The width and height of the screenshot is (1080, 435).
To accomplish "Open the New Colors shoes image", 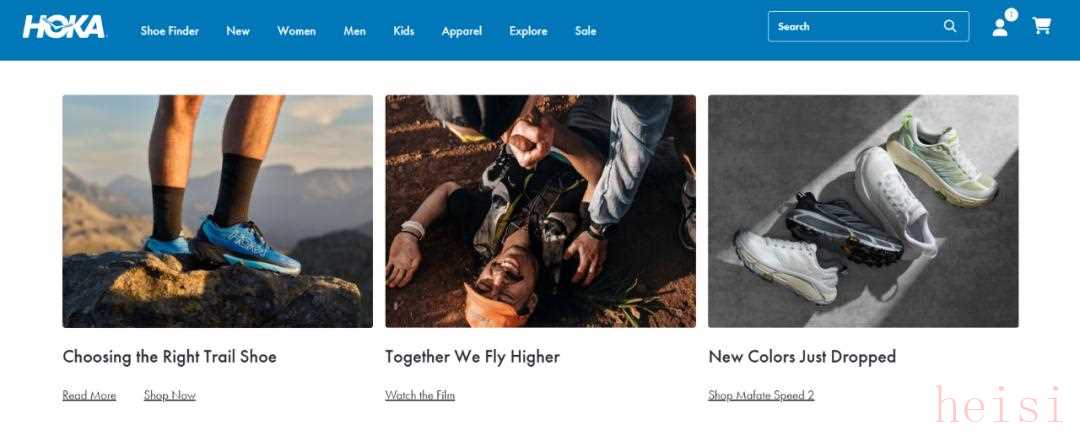I will pos(863,211).
